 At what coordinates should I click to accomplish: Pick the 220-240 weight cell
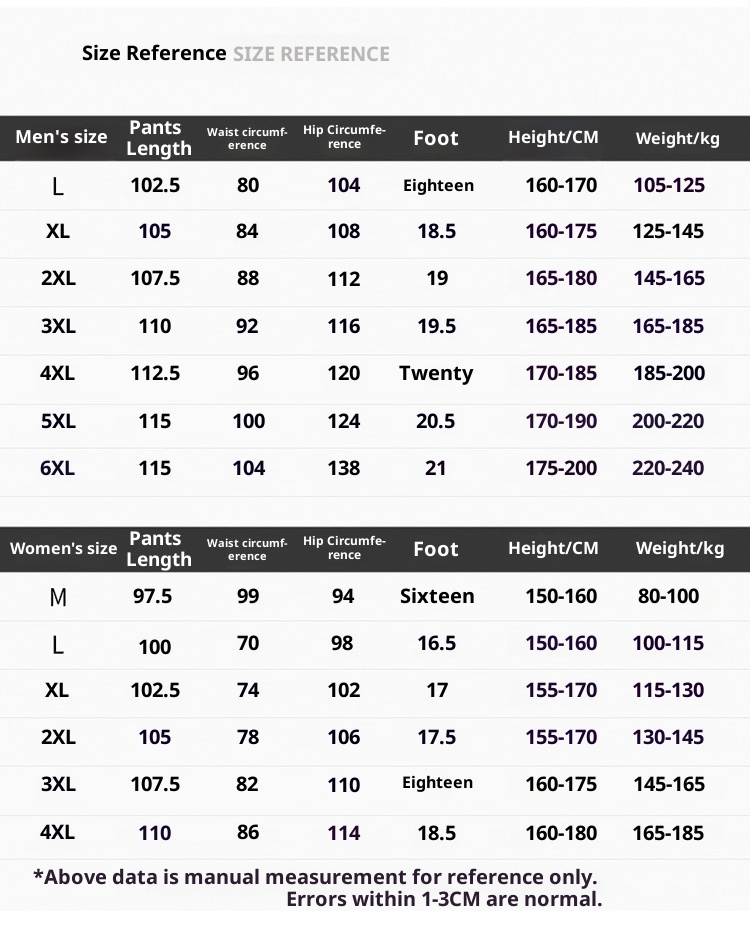(668, 468)
